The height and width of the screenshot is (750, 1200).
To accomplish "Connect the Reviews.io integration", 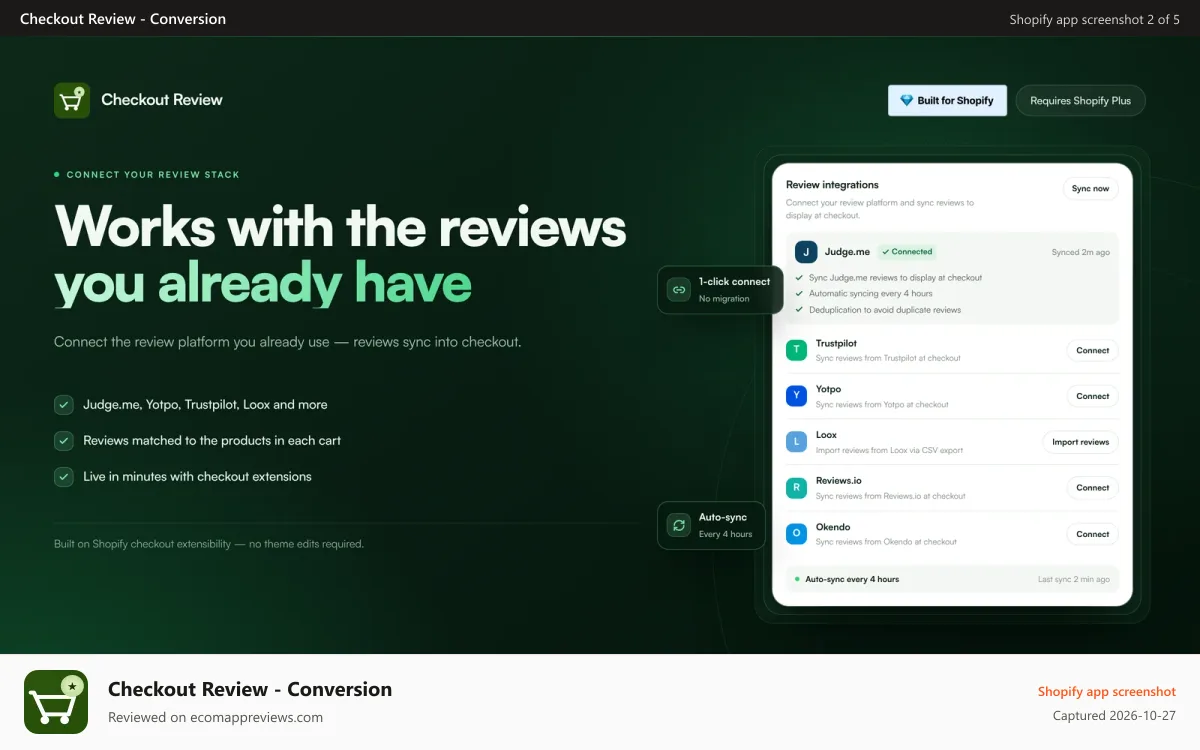I will 1092,488.
